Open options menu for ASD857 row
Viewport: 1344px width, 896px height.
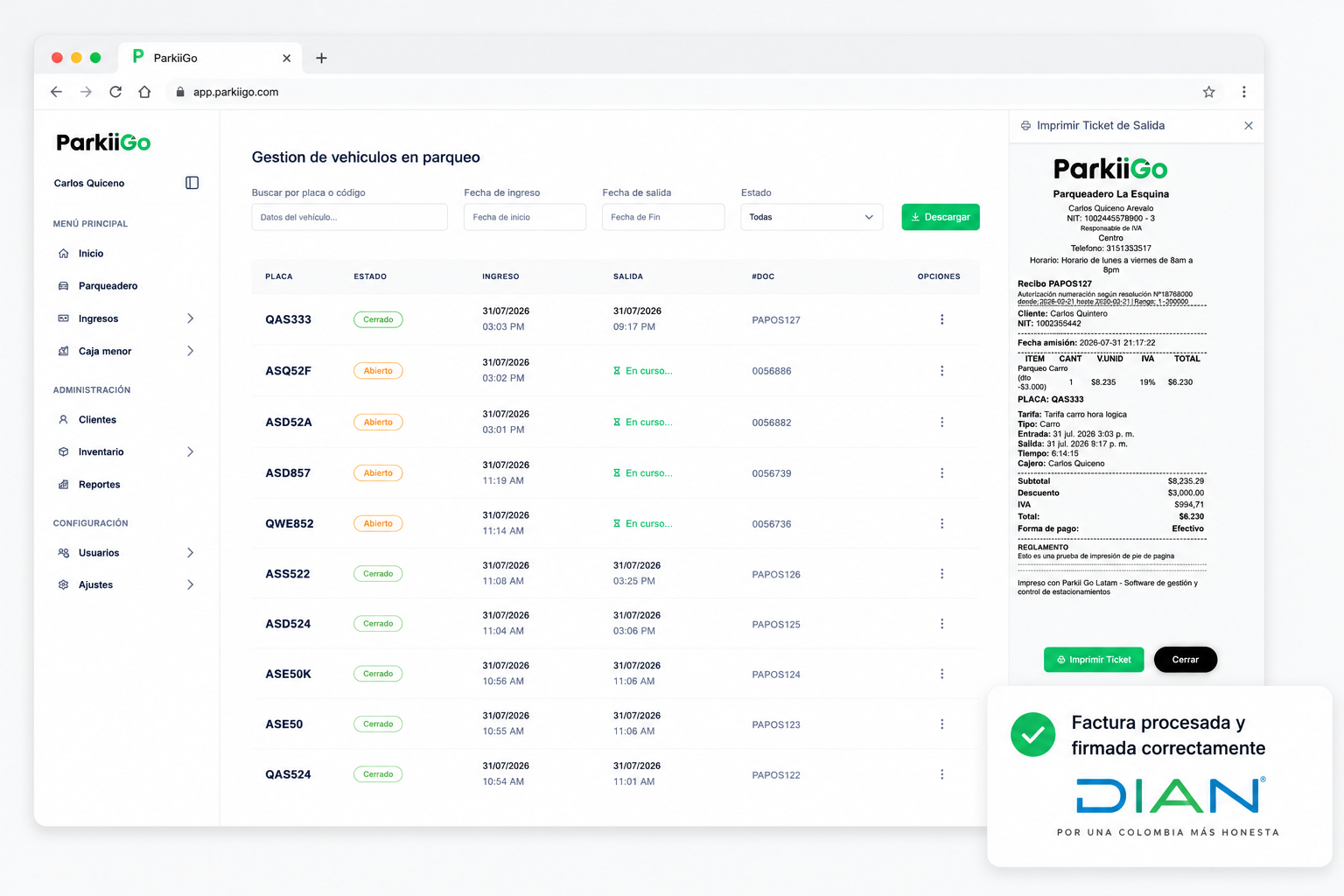(941, 473)
